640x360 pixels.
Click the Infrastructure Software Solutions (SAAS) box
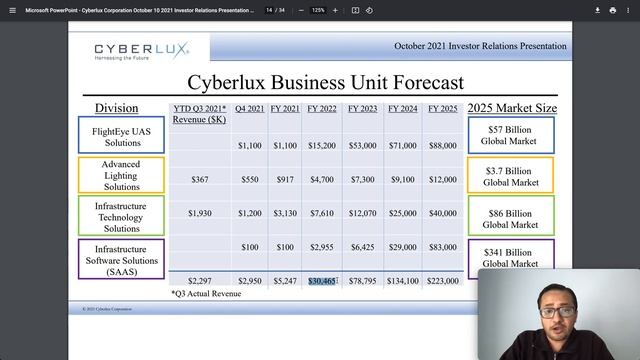click(x=121, y=259)
